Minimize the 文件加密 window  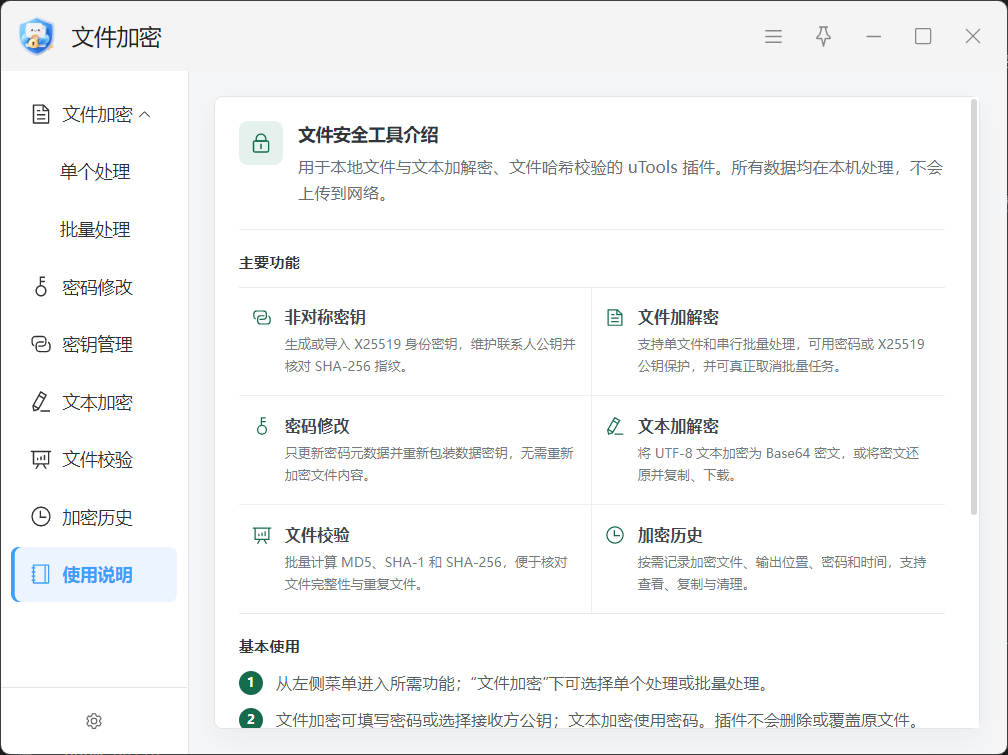pos(873,37)
